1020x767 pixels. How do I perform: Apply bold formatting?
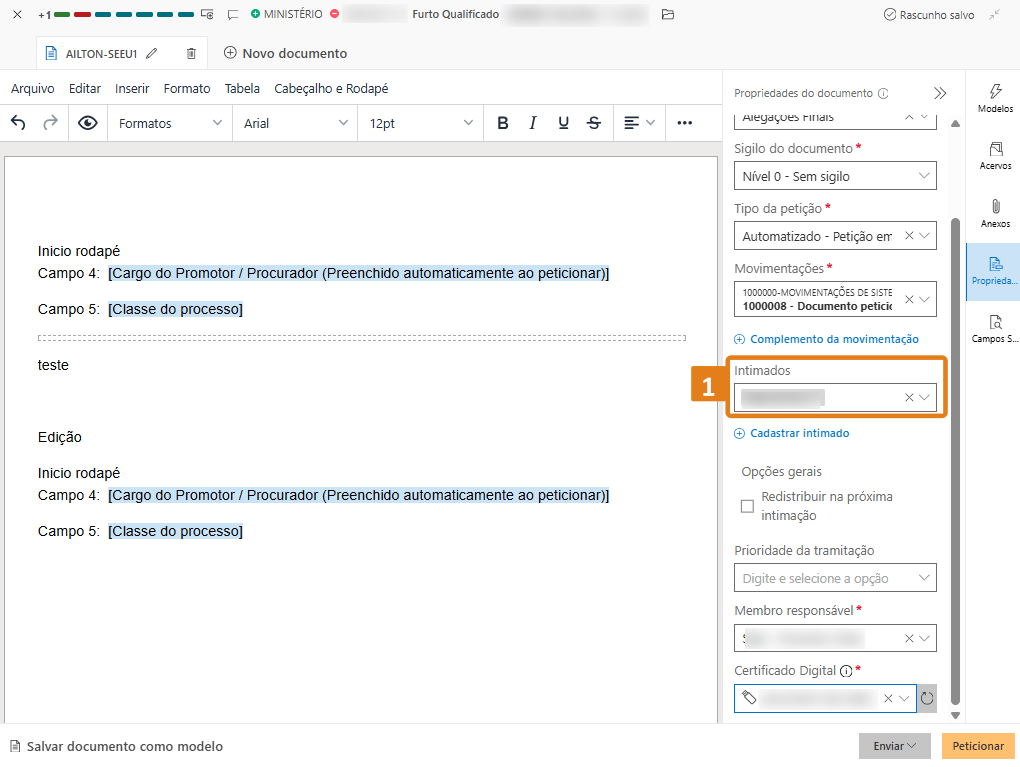tap(503, 123)
